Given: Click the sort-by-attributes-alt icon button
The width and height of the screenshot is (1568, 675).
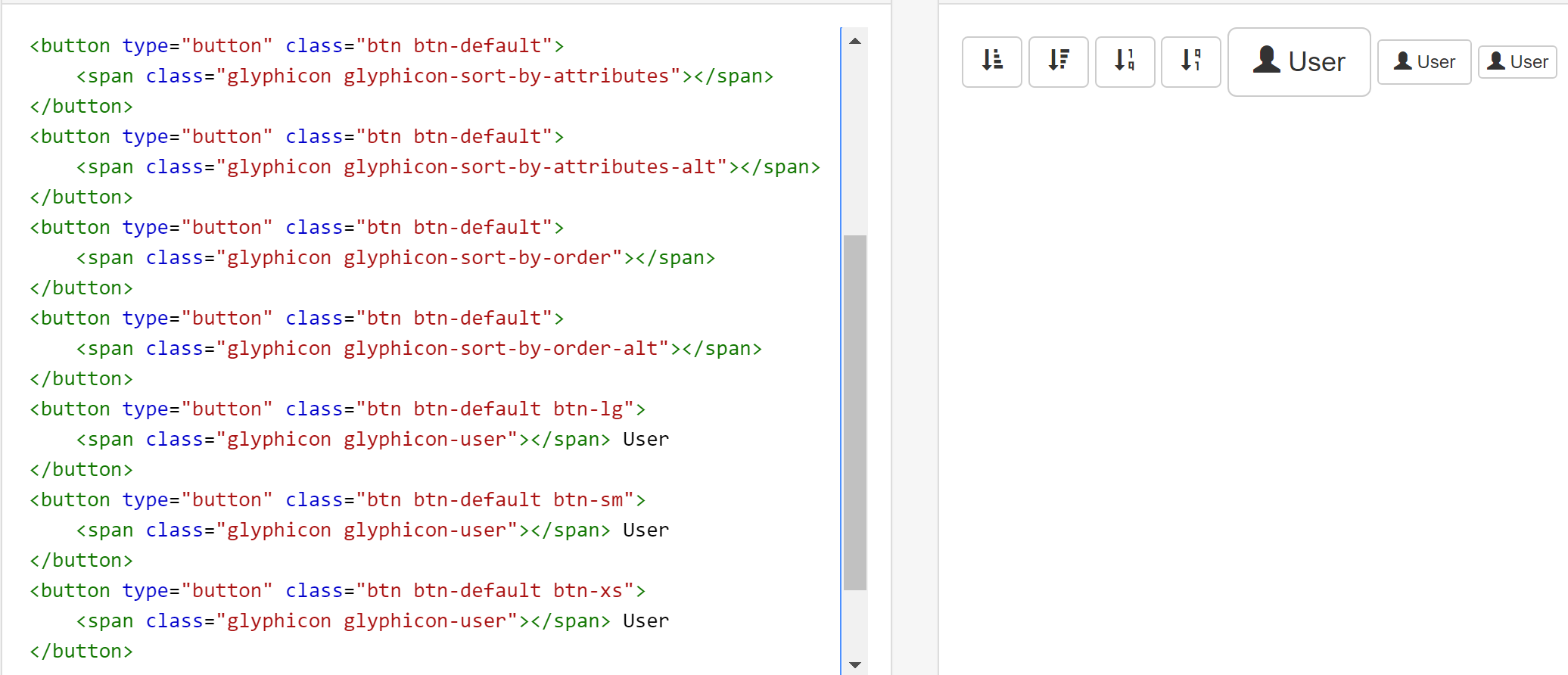Looking at the screenshot, I should 1058,61.
